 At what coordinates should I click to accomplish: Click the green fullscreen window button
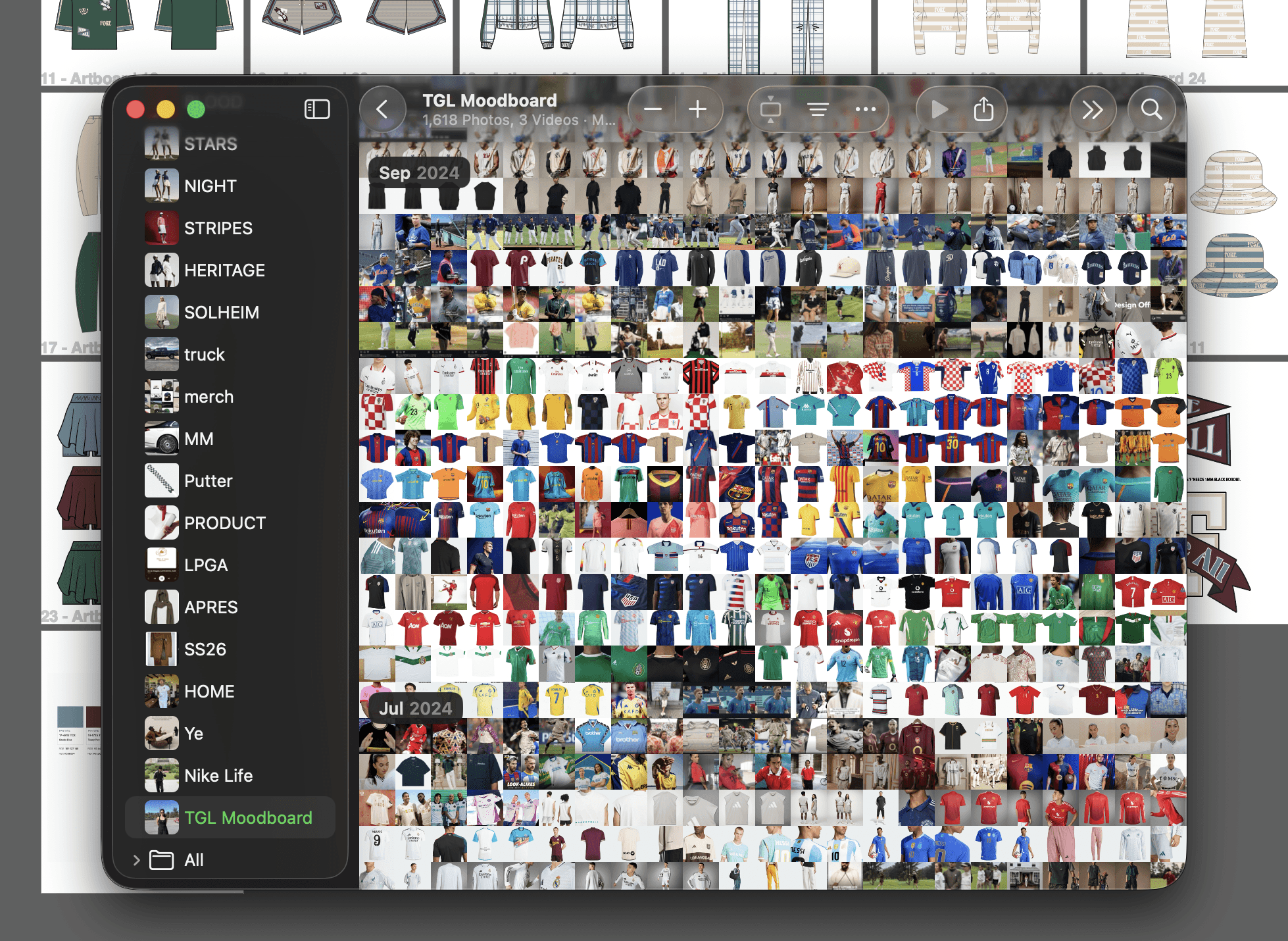tap(195, 109)
